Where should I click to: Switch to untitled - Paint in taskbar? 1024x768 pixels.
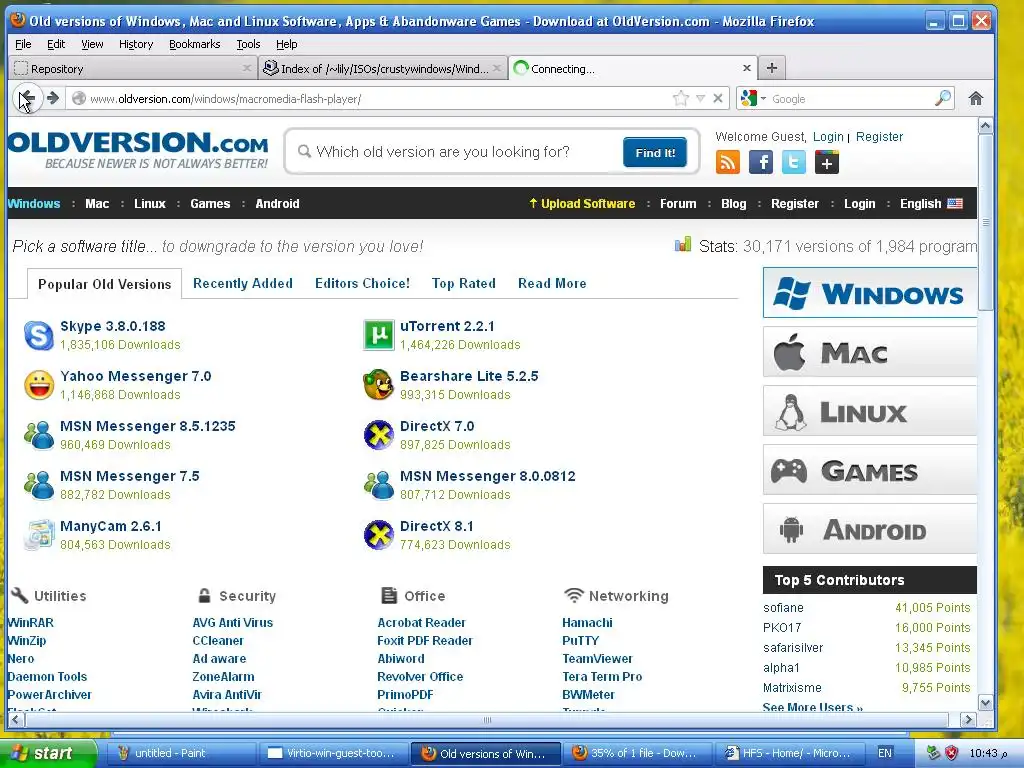181,753
